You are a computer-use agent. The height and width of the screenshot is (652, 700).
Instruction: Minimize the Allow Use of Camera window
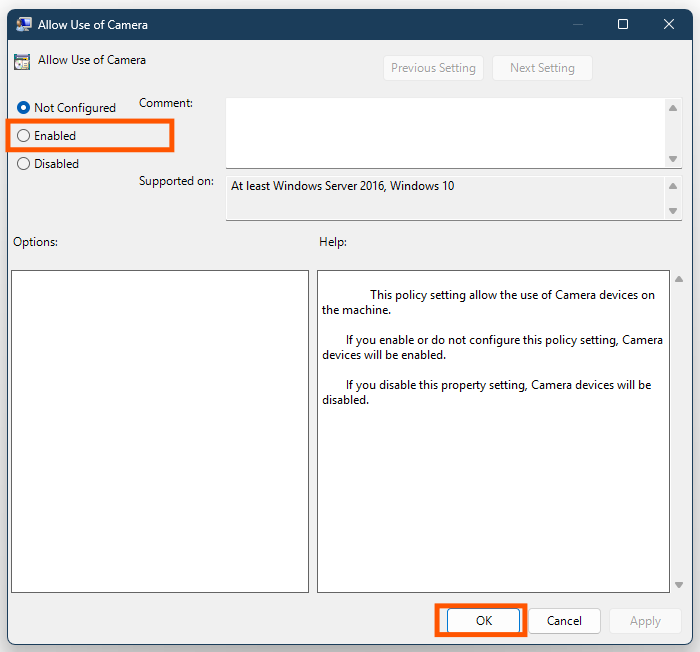click(577, 24)
